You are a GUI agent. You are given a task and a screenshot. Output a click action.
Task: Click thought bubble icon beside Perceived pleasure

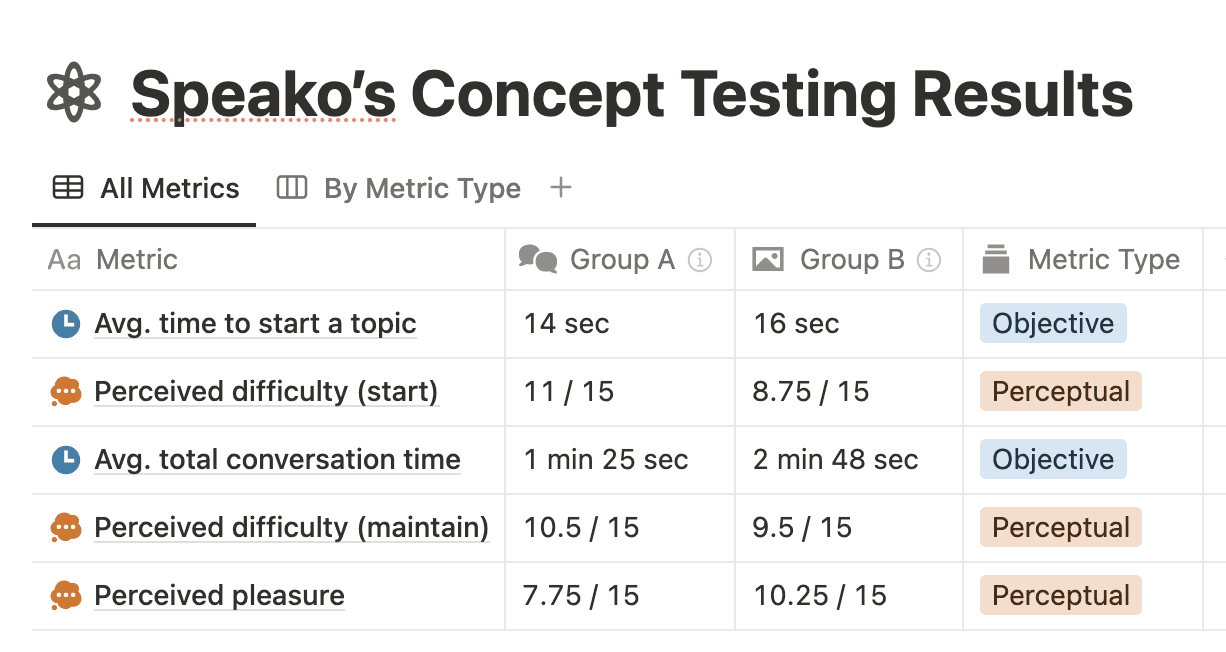[65, 596]
